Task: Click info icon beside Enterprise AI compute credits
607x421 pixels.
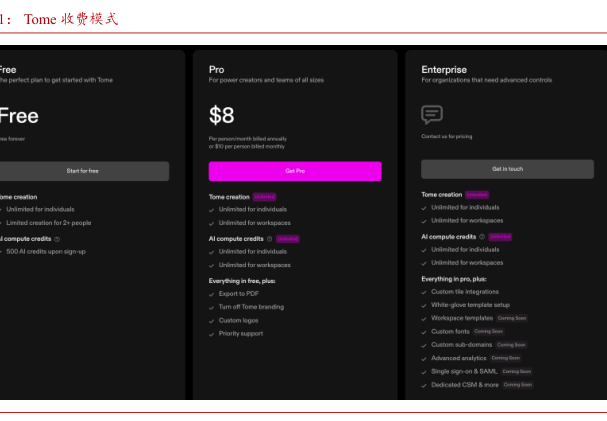Action: [x=482, y=237]
